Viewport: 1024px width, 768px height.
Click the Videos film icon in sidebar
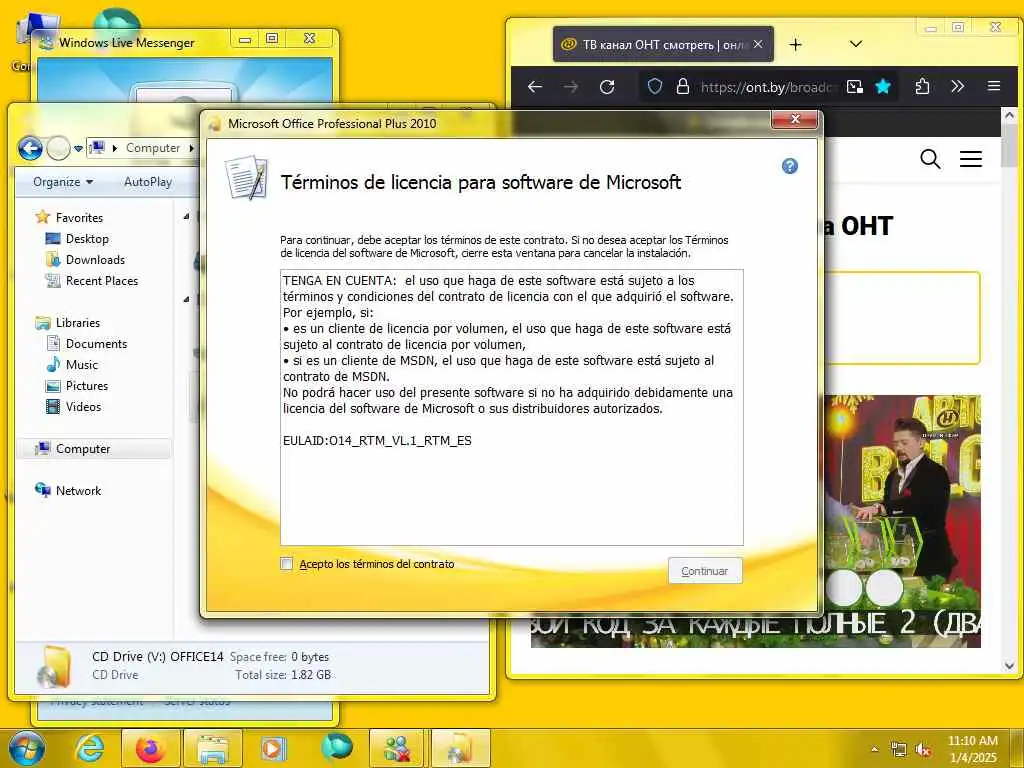pyautogui.click(x=53, y=406)
